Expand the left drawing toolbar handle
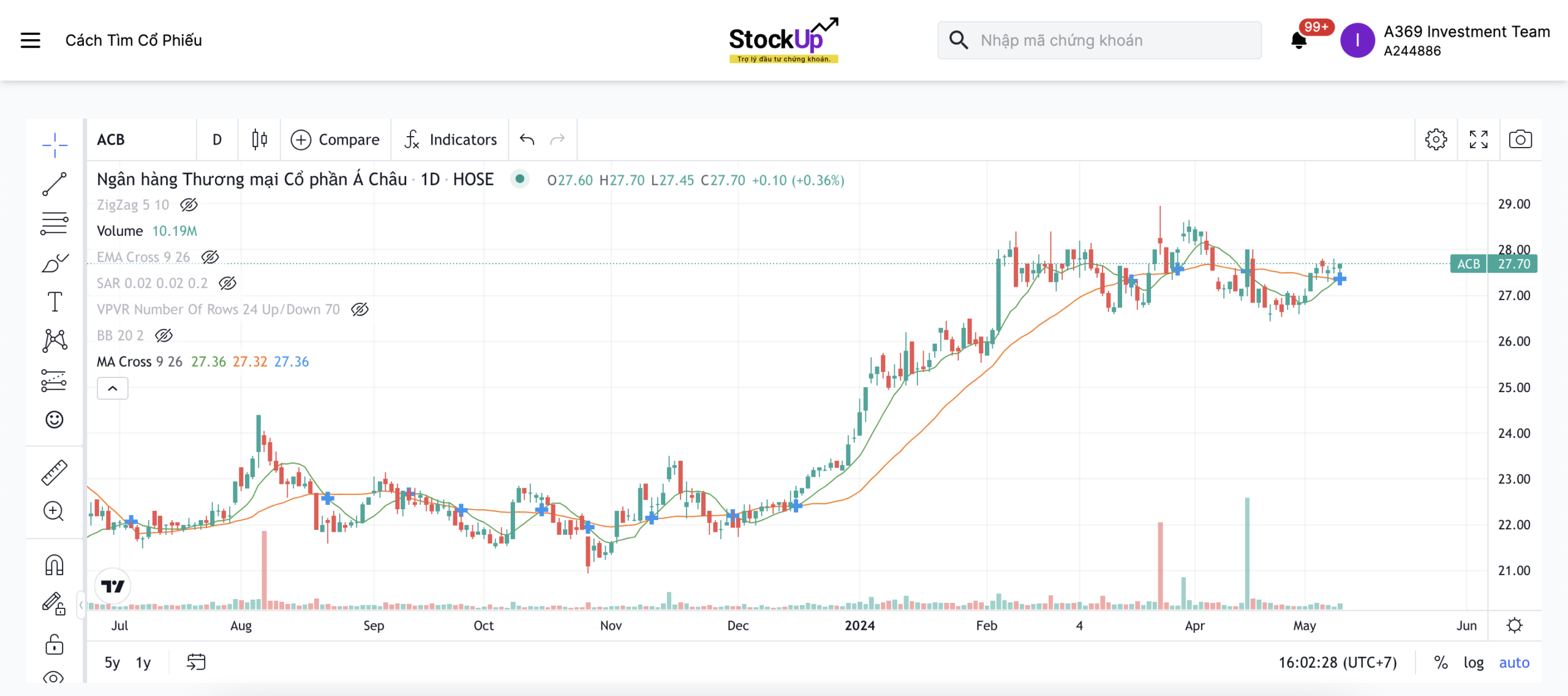Screen dimensions: 1568x696 (x=81, y=605)
